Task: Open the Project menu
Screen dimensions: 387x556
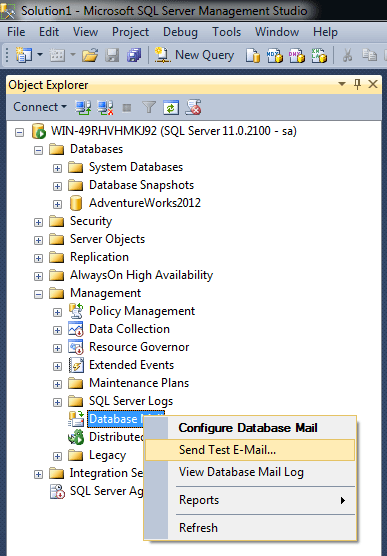Action: pyautogui.click(x=130, y=32)
